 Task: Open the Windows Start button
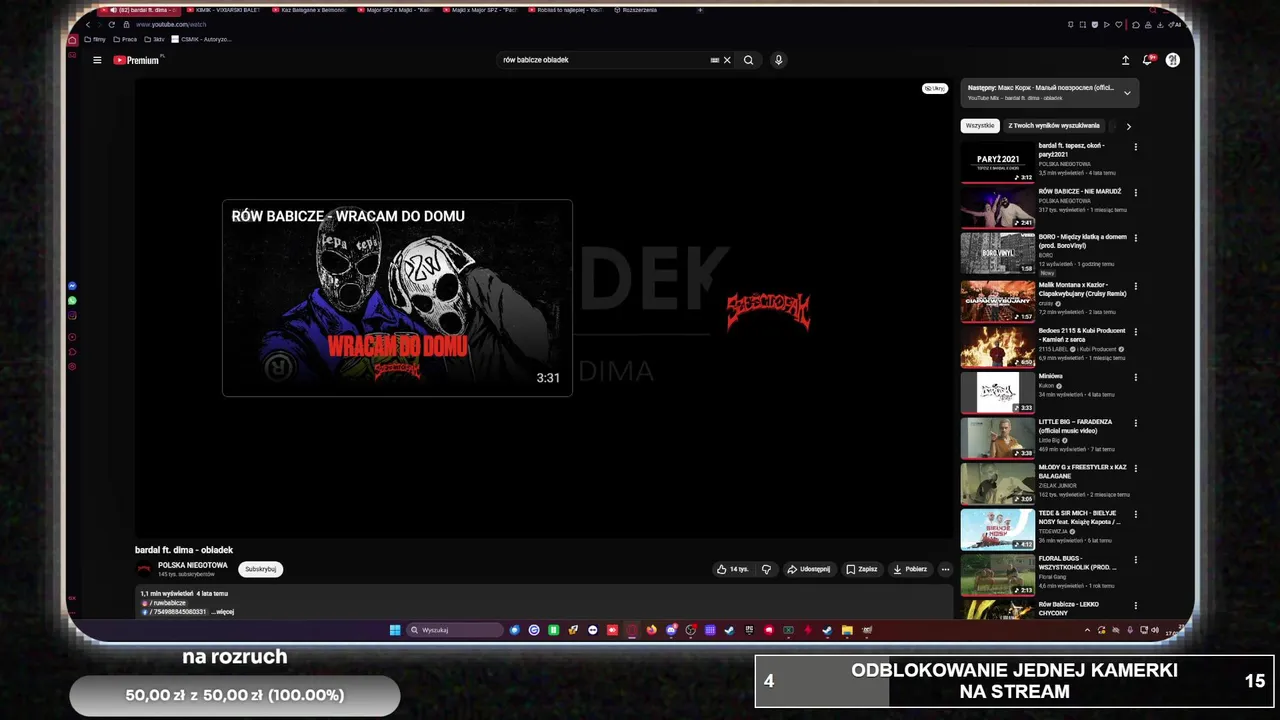[395, 630]
